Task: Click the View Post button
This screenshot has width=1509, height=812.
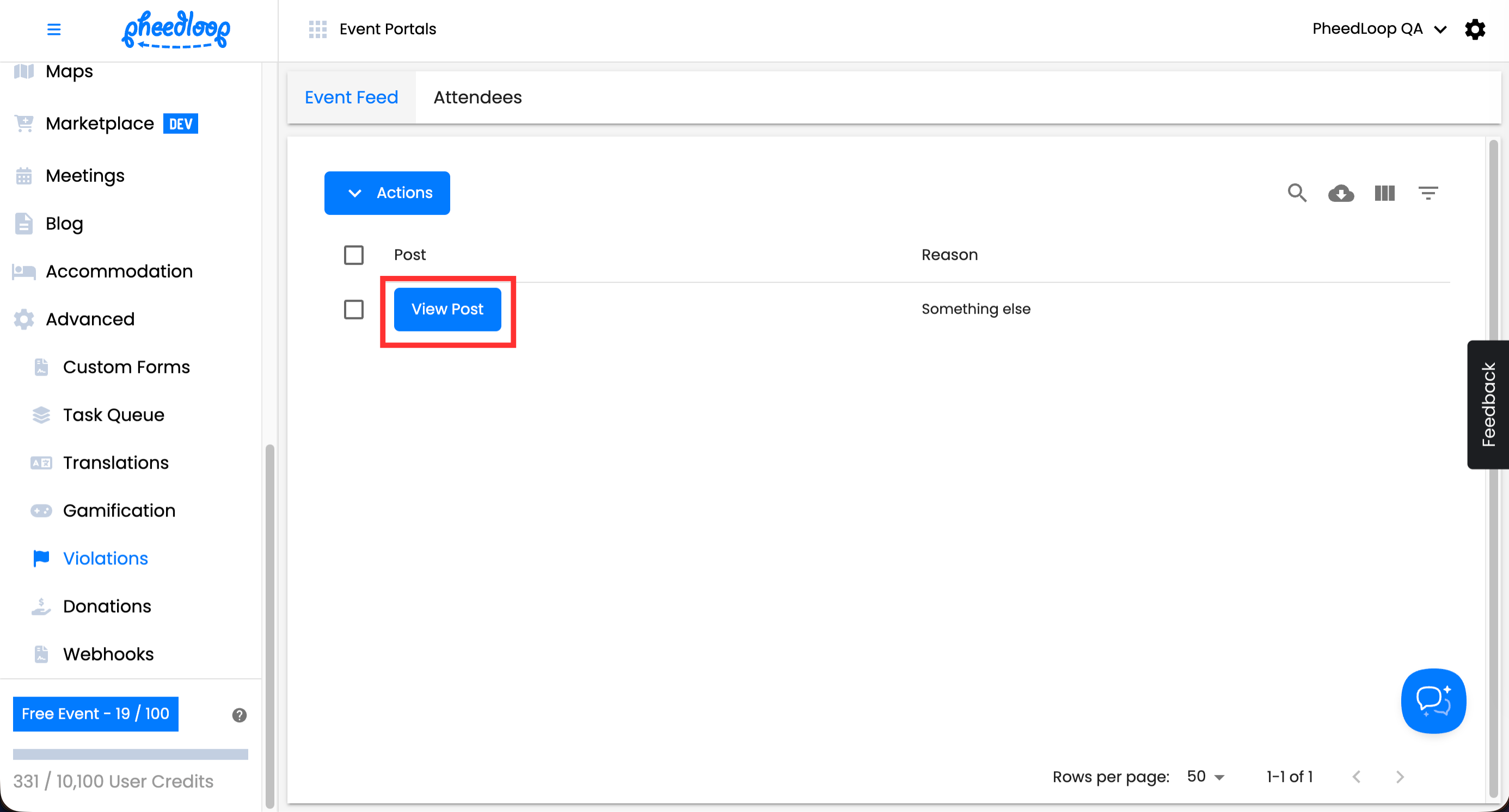Action: (447, 309)
